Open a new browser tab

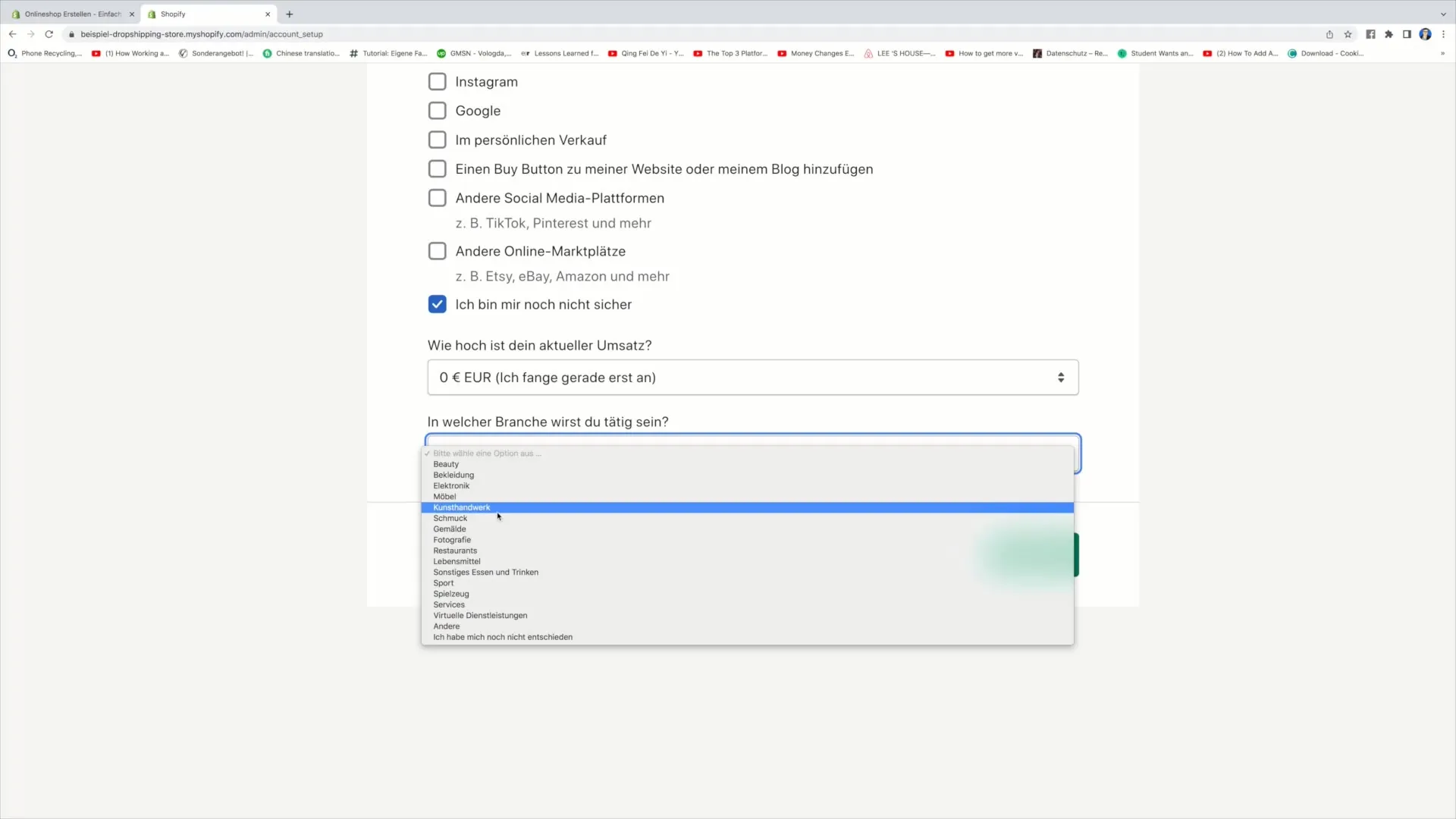click(x=289, y=14)
